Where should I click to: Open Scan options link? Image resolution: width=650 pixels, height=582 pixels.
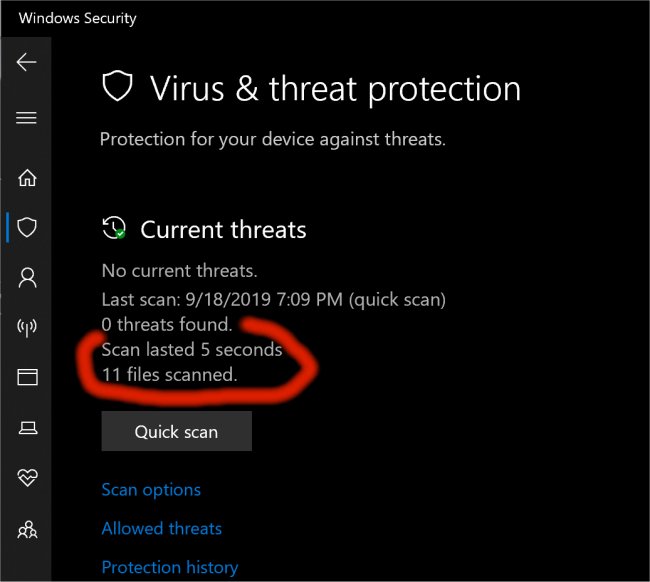[151, 490]
